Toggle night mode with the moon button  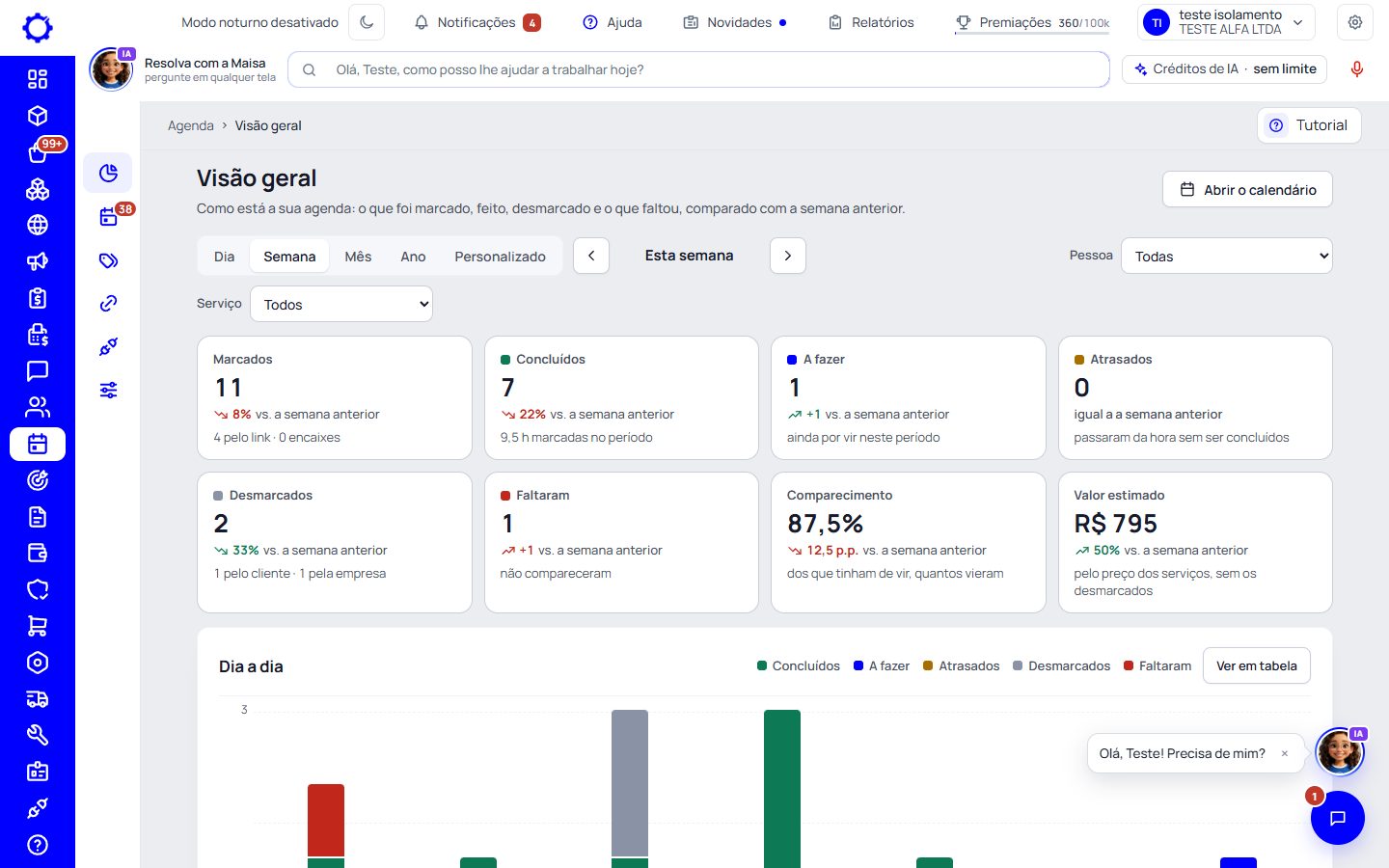coord(367,22)
